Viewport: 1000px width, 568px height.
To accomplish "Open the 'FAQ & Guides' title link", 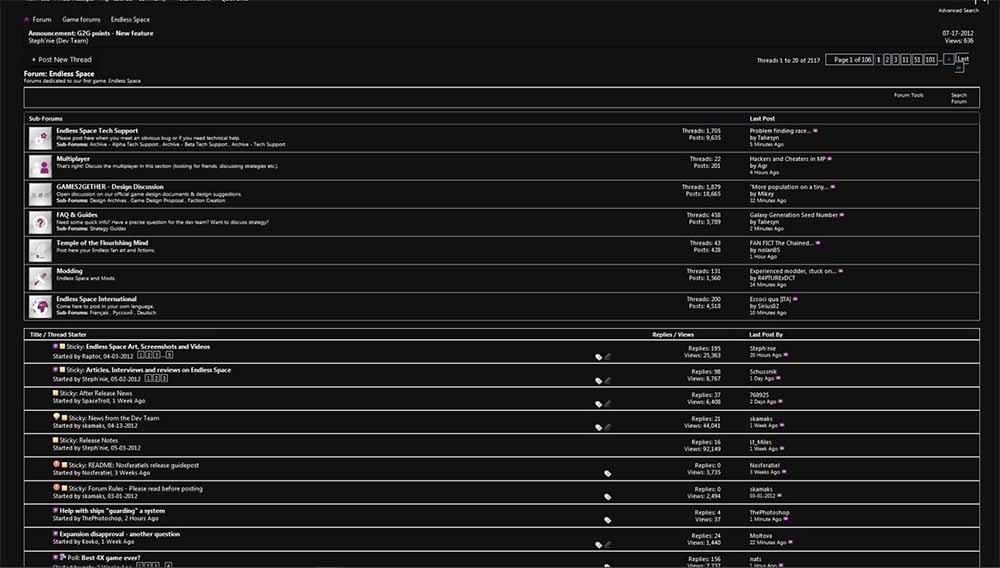I will click(x=77, y=215).
